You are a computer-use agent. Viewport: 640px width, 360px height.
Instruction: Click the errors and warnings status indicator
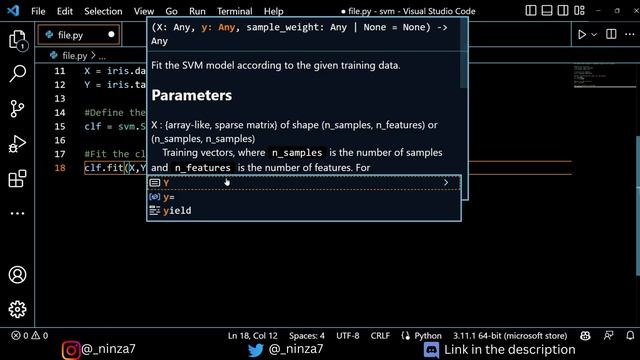pos(29,336)
